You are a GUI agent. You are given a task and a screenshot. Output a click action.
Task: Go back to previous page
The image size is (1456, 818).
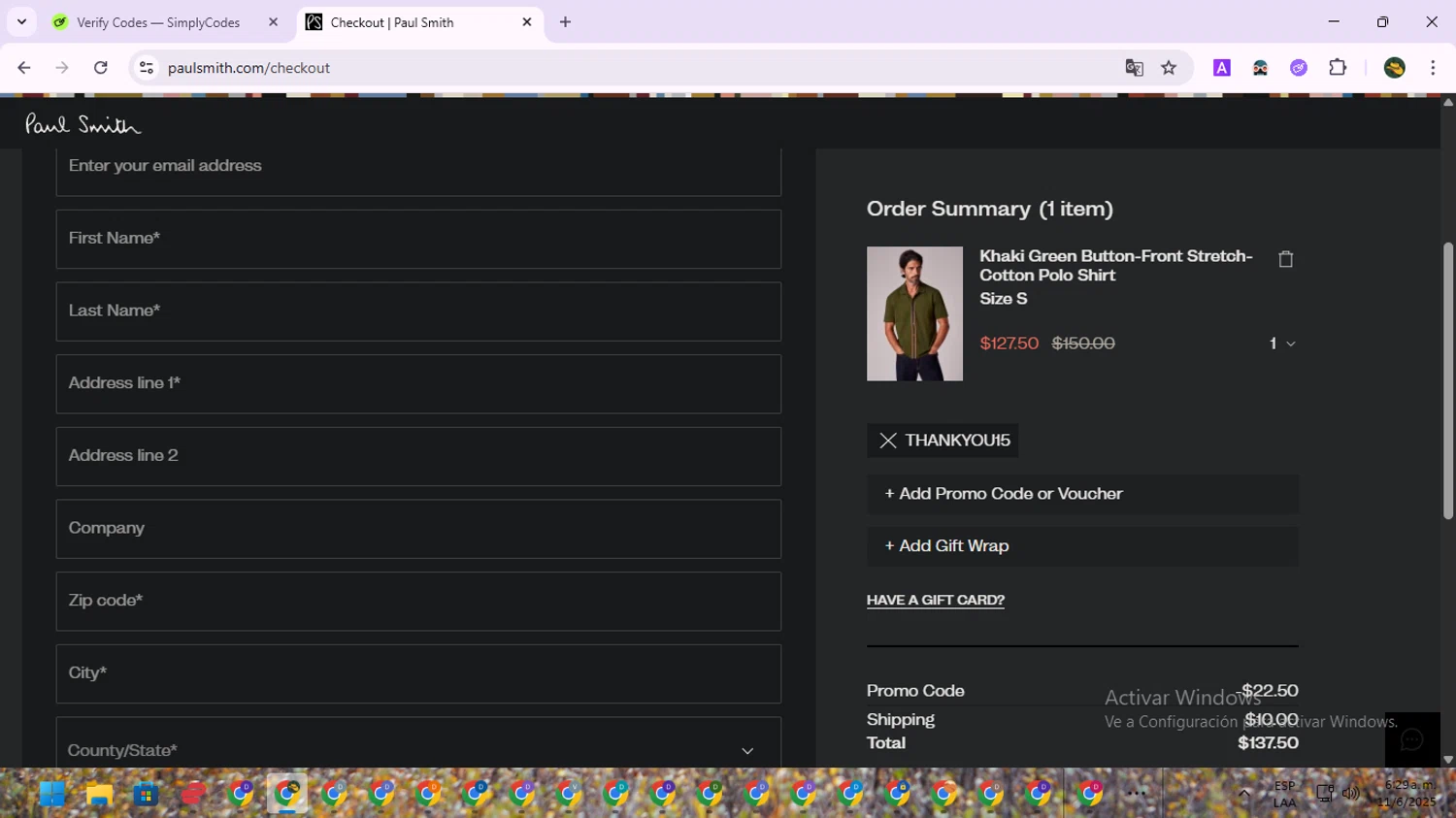click(24, 68)
